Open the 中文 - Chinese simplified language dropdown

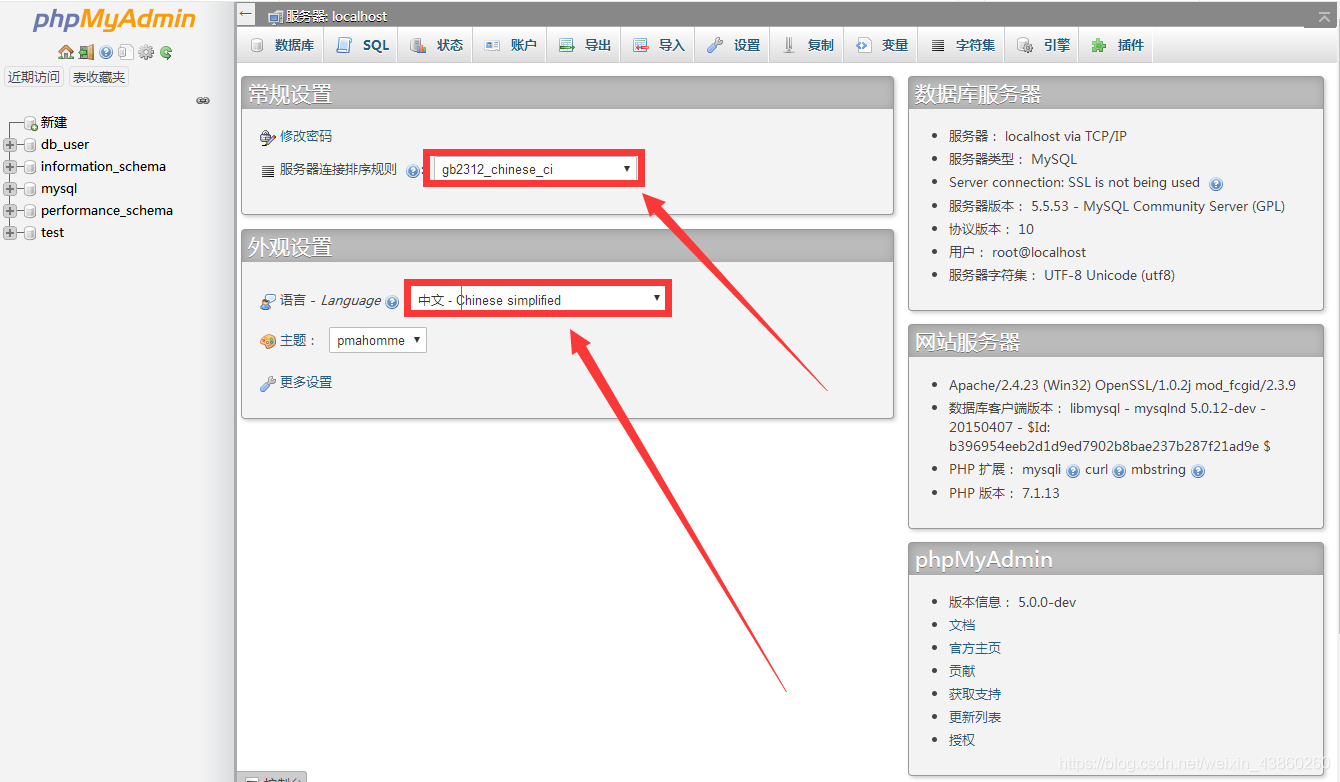(x=538, y=299)
